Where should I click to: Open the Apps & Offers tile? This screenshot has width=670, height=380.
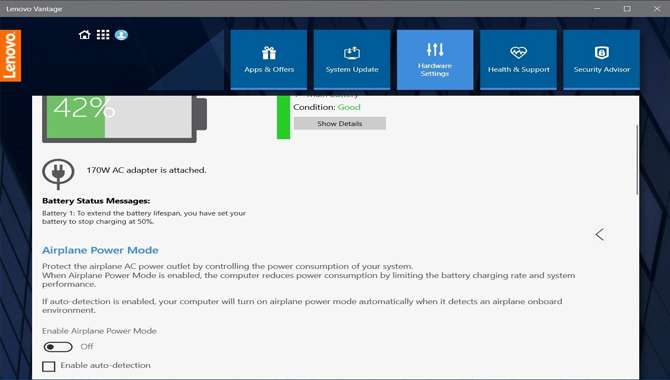click(x=269, y=59)
